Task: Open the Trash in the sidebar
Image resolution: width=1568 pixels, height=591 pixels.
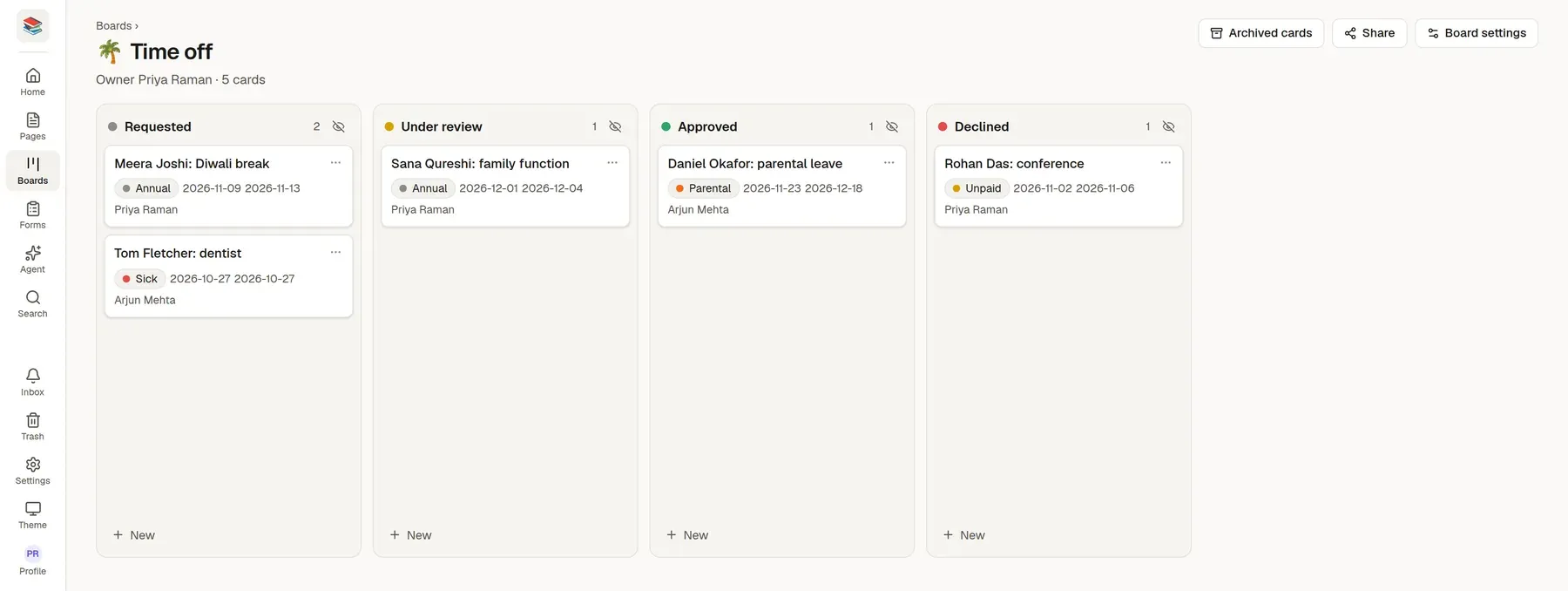Action: (32, 427)
